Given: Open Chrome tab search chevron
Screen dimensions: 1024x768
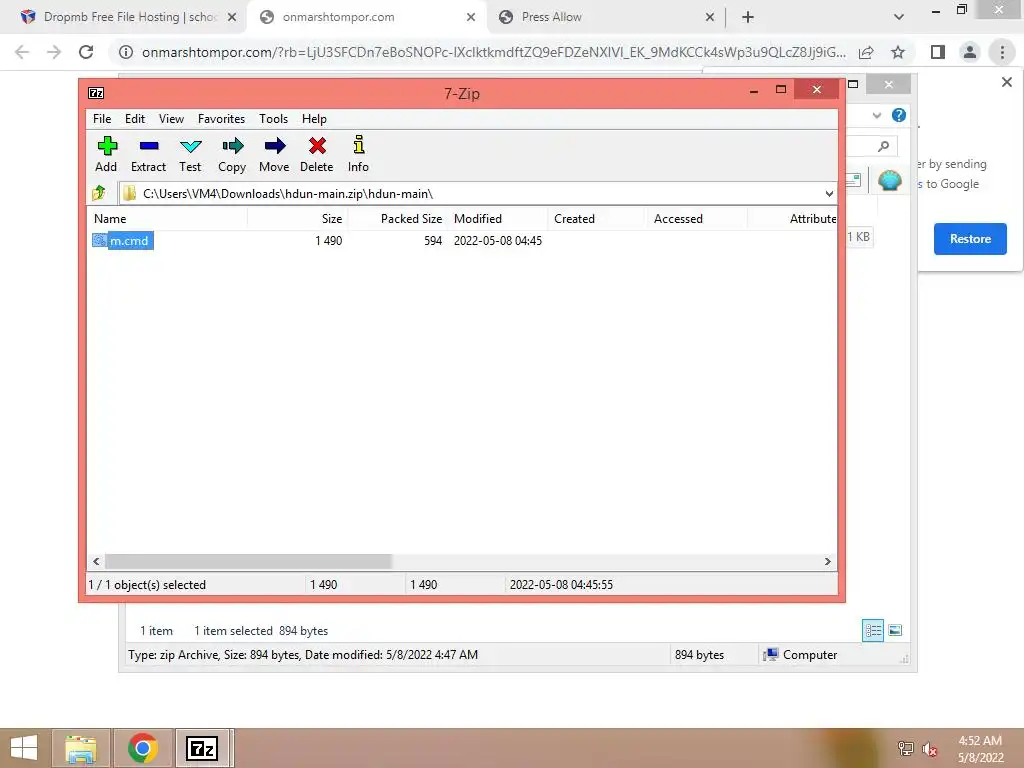Looking at the screenshot, I should 899,17.
